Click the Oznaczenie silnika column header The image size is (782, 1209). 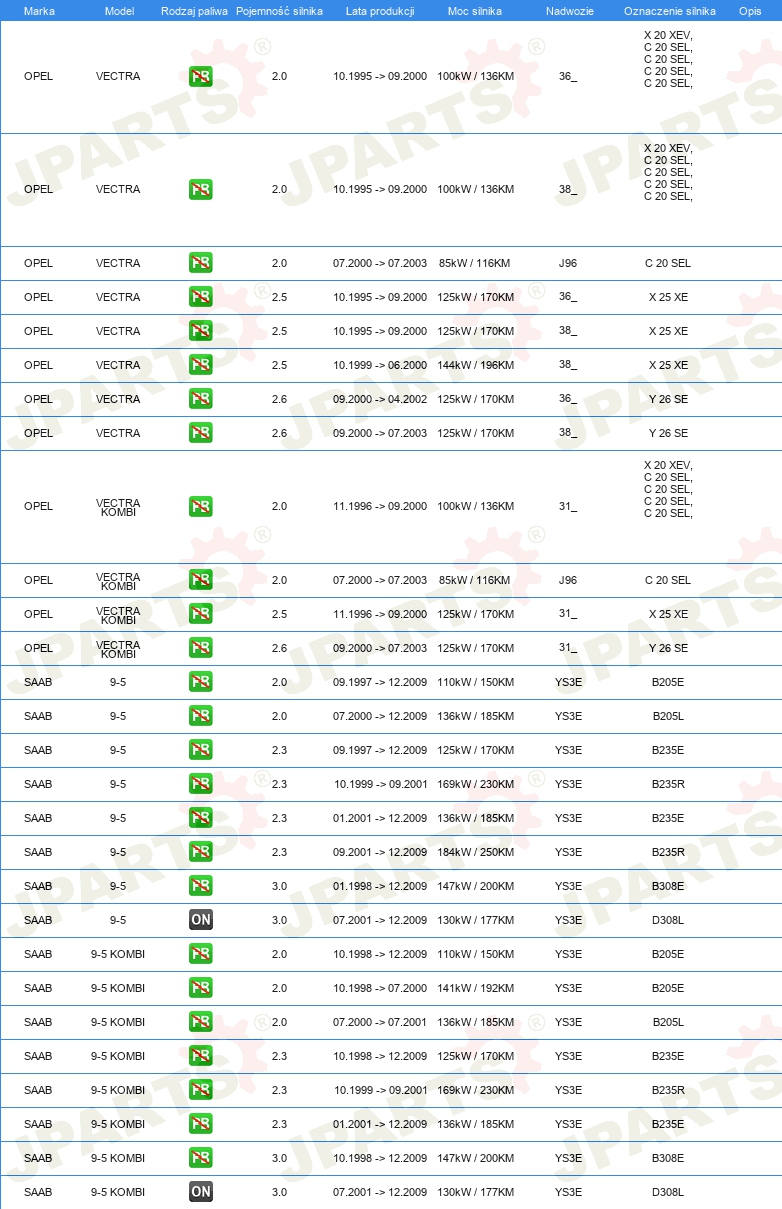click(669, 10)
